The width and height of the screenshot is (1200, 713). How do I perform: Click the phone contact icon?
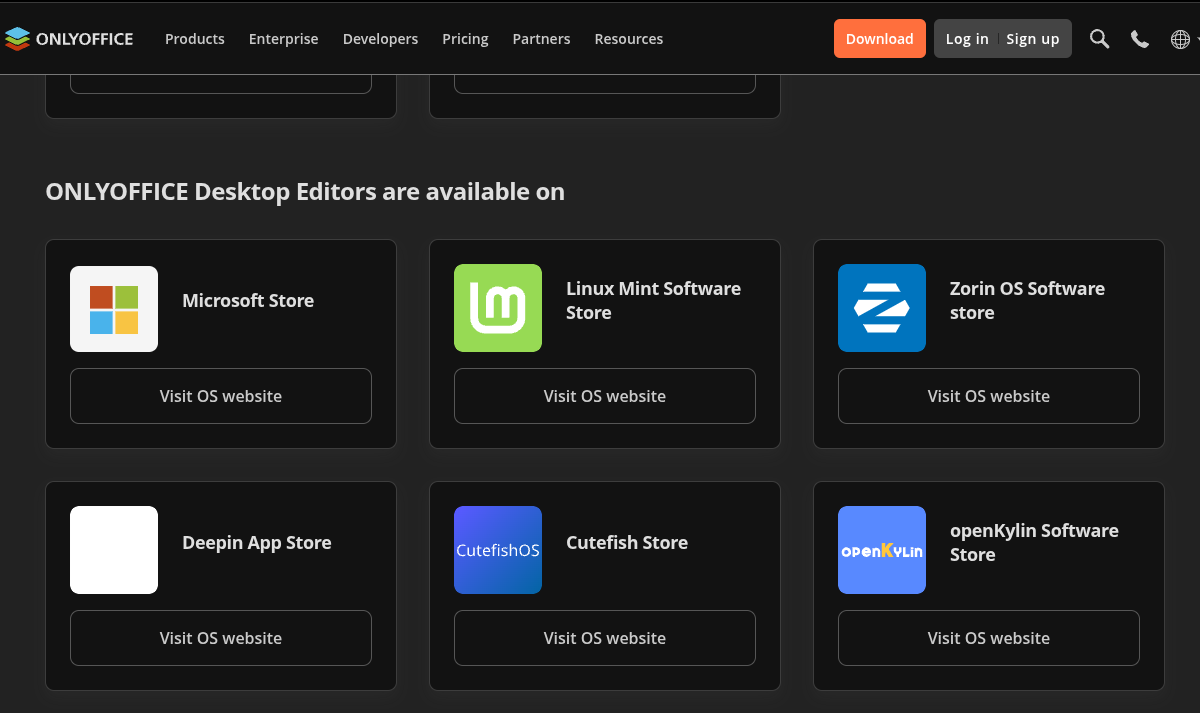click(x=1139, y=39)
